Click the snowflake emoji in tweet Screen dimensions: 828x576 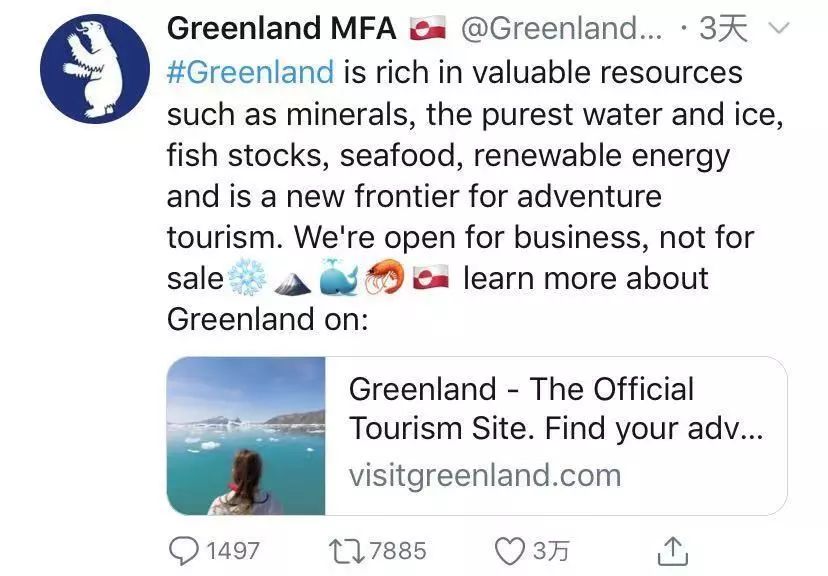245,279
